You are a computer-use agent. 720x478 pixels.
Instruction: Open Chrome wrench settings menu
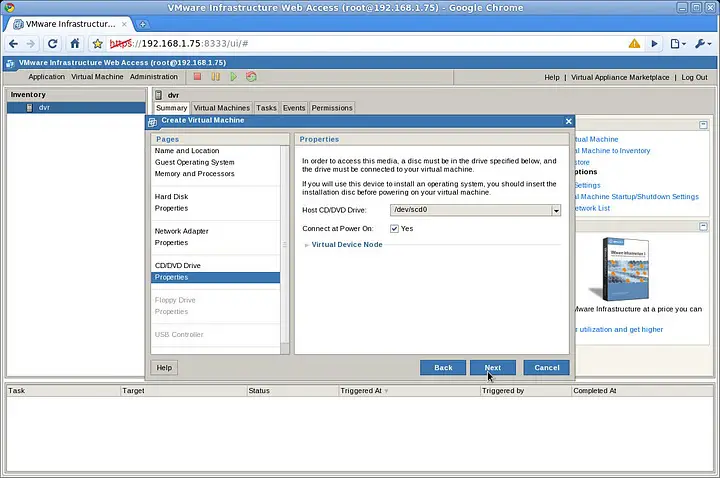click(703, 44)
